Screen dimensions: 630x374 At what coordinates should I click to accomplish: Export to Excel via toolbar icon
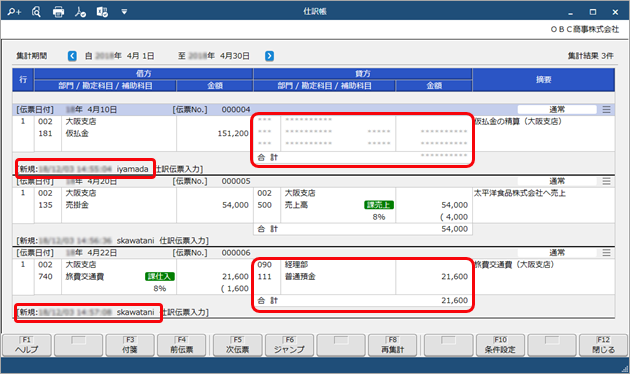point(102,12)
